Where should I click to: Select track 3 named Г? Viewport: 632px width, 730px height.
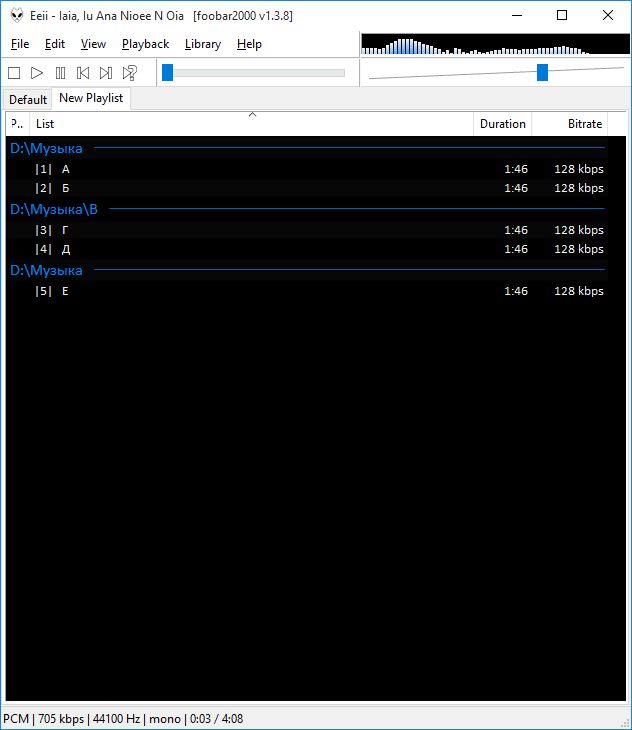[65, 230]
